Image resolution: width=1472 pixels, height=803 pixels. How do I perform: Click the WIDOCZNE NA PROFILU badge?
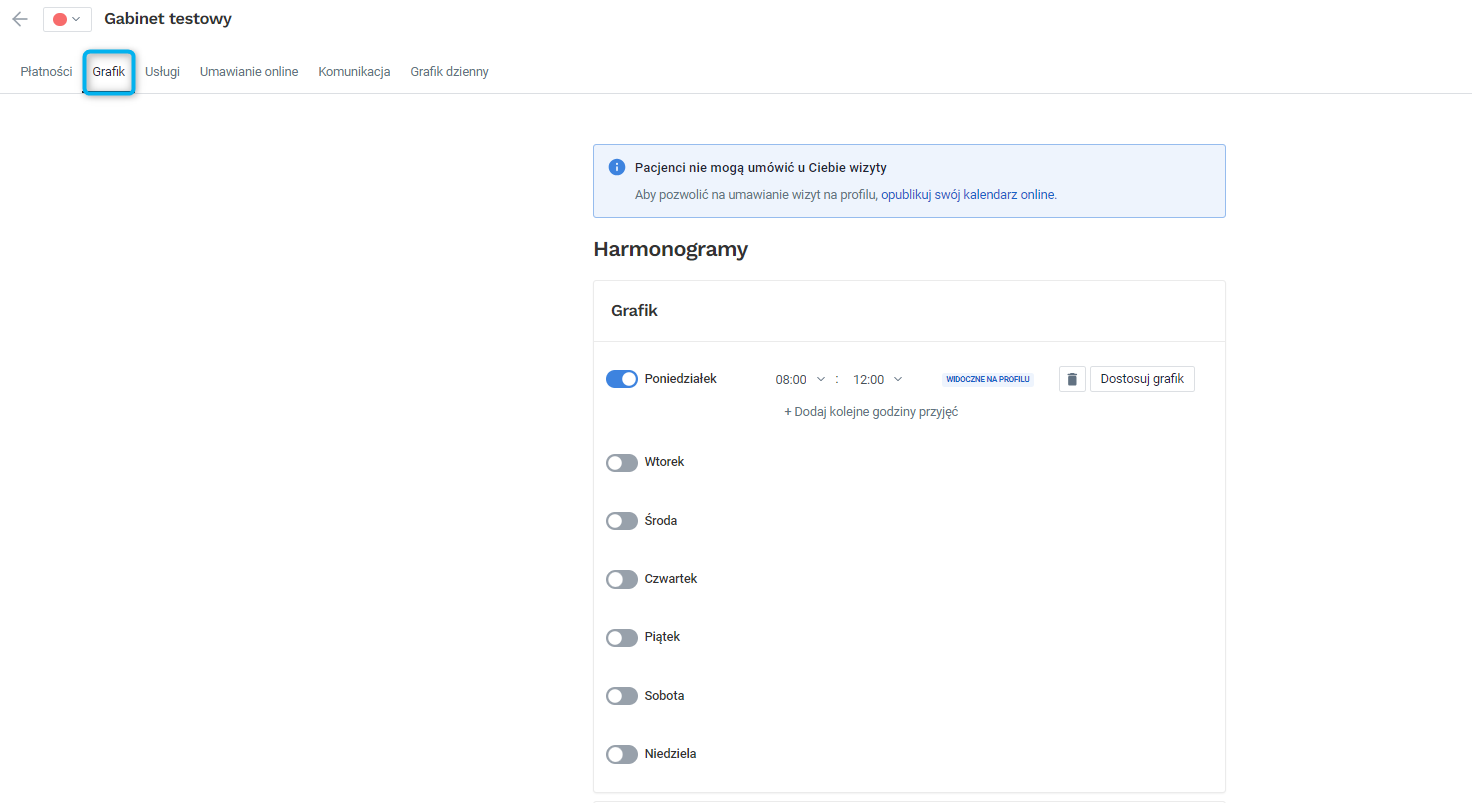[987, 378]
